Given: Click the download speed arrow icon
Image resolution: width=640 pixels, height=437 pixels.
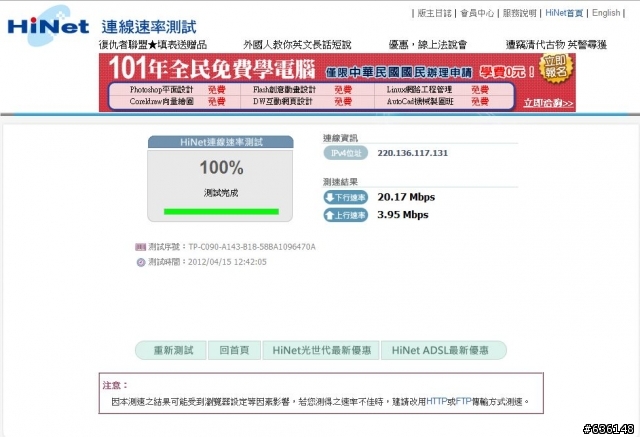Looking at the screenshot, I should (331, 197).
